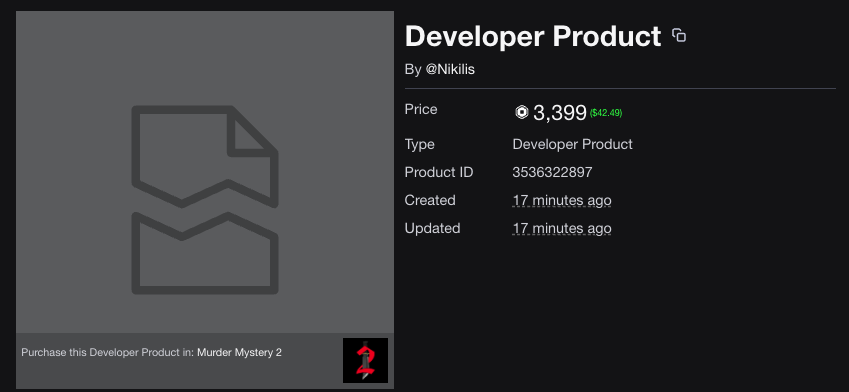Image resolution: width=849 pixels, height=392 pixels.
Task: Click 'Purchase this Developer Product in:' text
Action: (108, 352)
